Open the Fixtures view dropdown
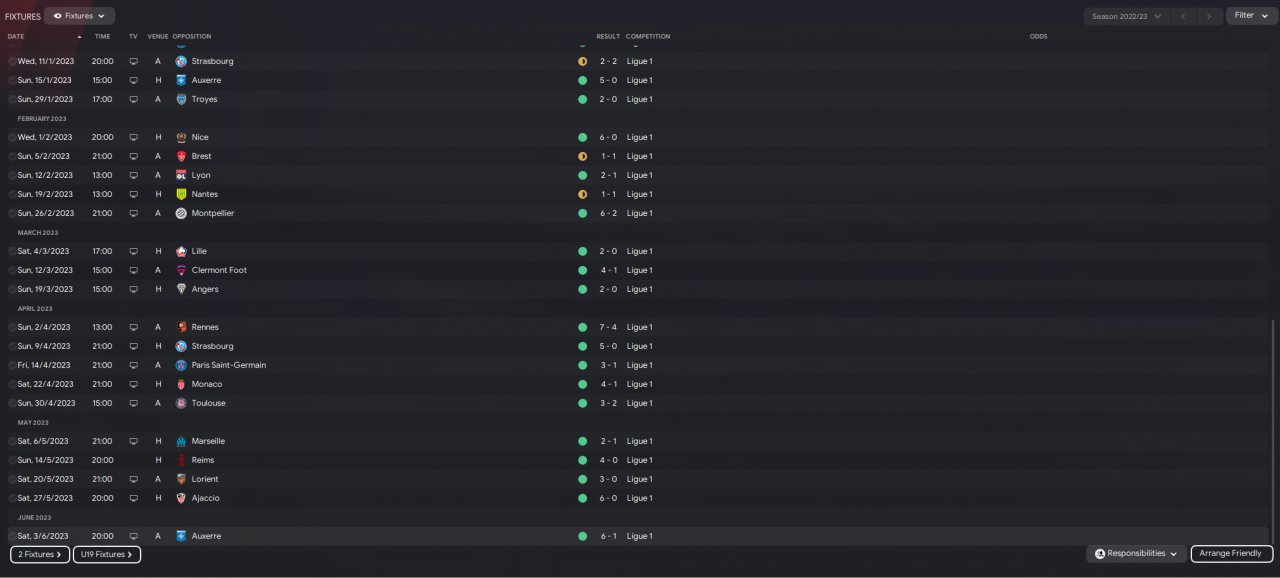The height and width of the screenshot is (578, 1280). [79, 16]
